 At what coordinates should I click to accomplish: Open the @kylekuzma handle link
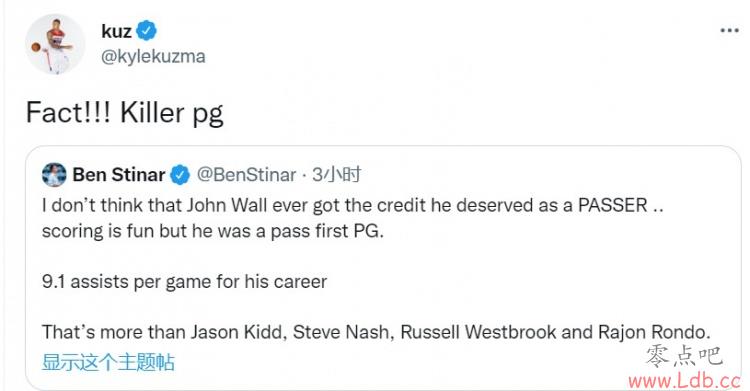153,56
